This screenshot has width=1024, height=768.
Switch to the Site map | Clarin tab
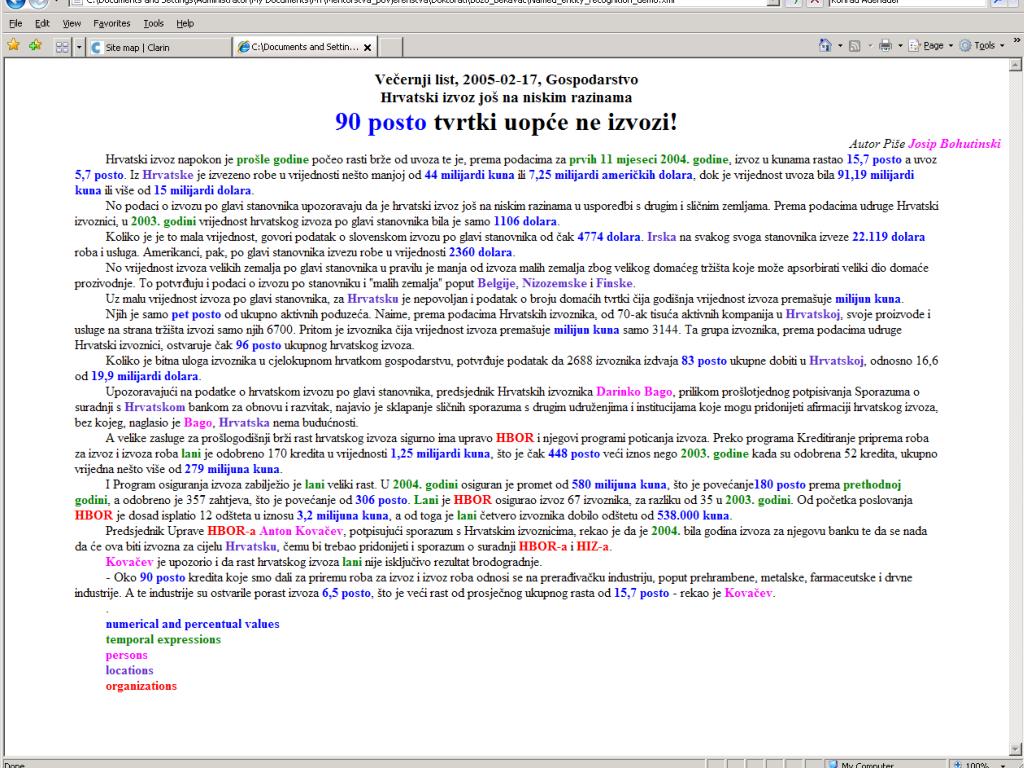point(159,47)
